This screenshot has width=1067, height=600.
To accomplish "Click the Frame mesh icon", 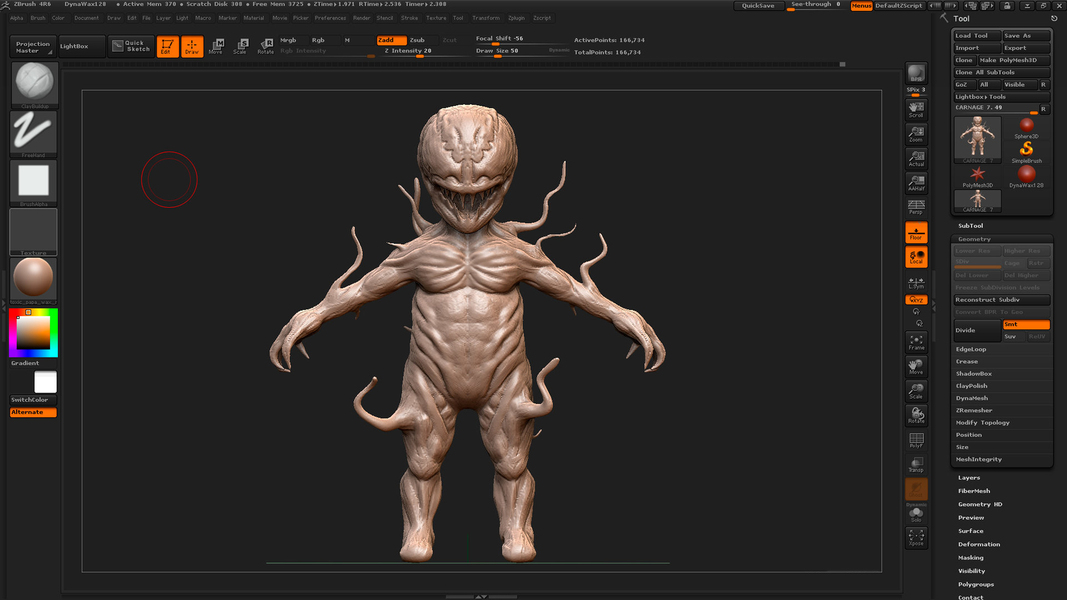I will coord(916,342).
